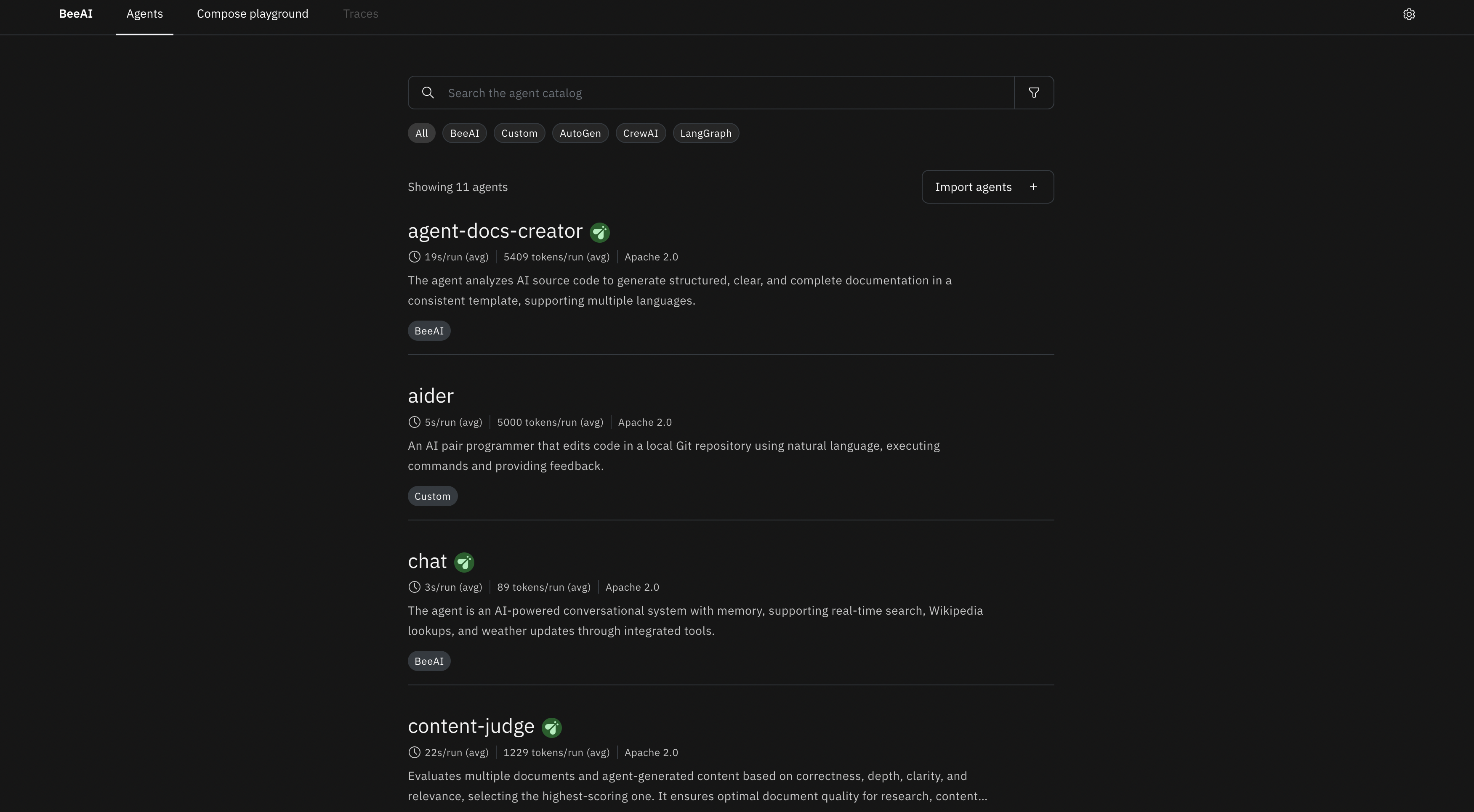The height and width of the screenshot is (812, 1474).
Task: Click bee badge beside agent-docs-creator
Action: (x=599, y=232)
